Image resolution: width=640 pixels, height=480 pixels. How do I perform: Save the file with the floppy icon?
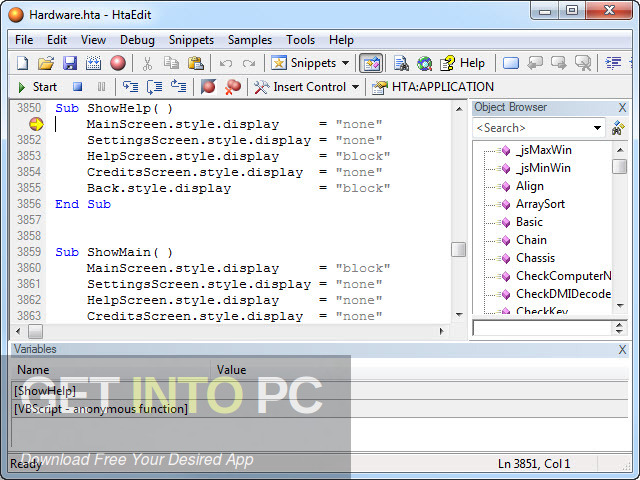pyautogui.click(x=70, y=63)
